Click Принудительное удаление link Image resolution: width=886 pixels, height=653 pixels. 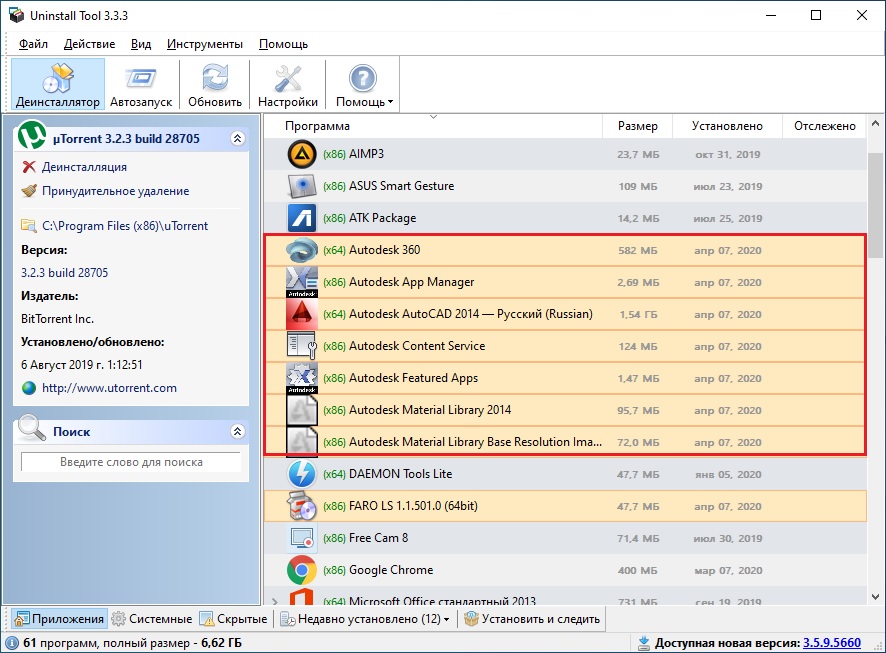[115, 191]
